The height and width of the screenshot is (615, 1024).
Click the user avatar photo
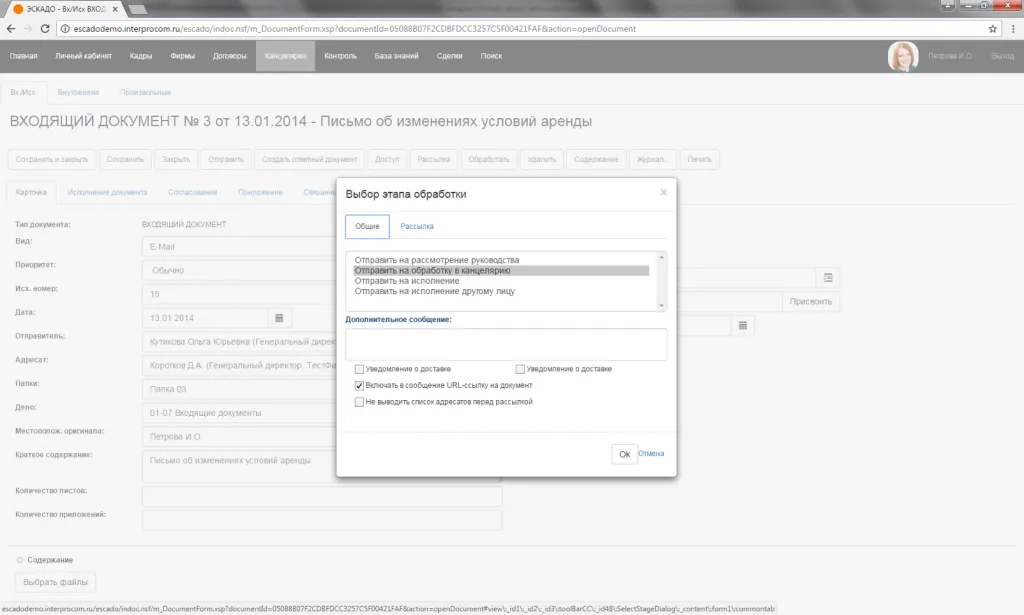point(902,56)
